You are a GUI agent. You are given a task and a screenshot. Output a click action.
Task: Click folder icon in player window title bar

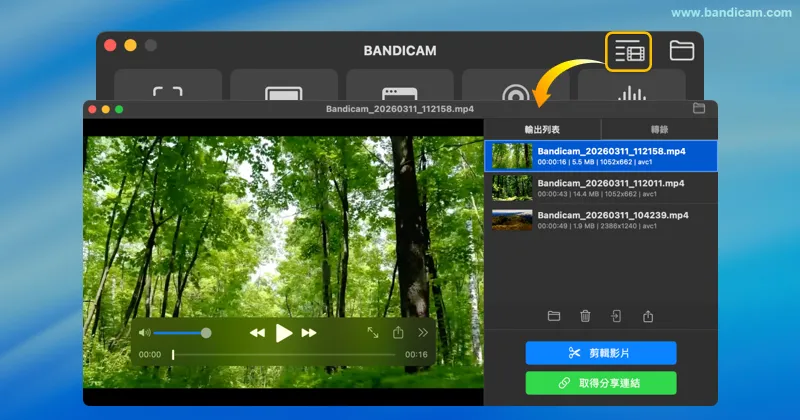tap(699, 108)
